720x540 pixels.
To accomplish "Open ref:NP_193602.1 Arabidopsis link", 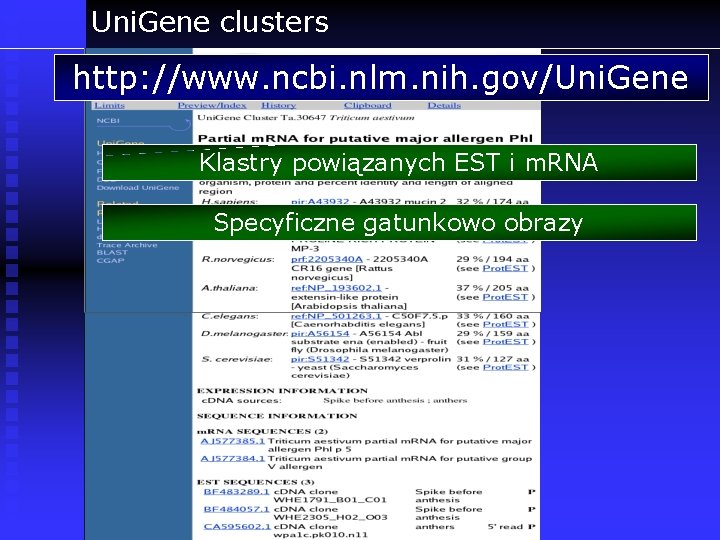I will (x=336, y=288).
